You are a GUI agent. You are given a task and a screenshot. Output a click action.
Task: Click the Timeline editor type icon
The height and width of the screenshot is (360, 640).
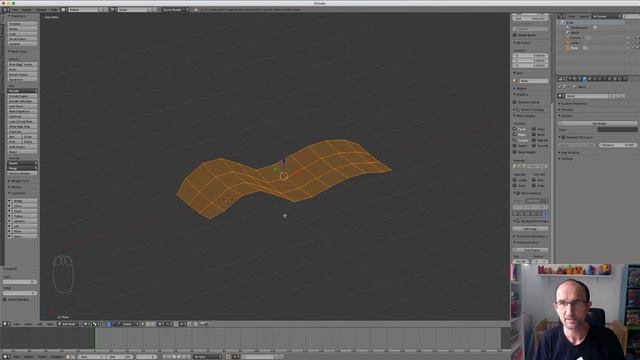tap(6, 356)
